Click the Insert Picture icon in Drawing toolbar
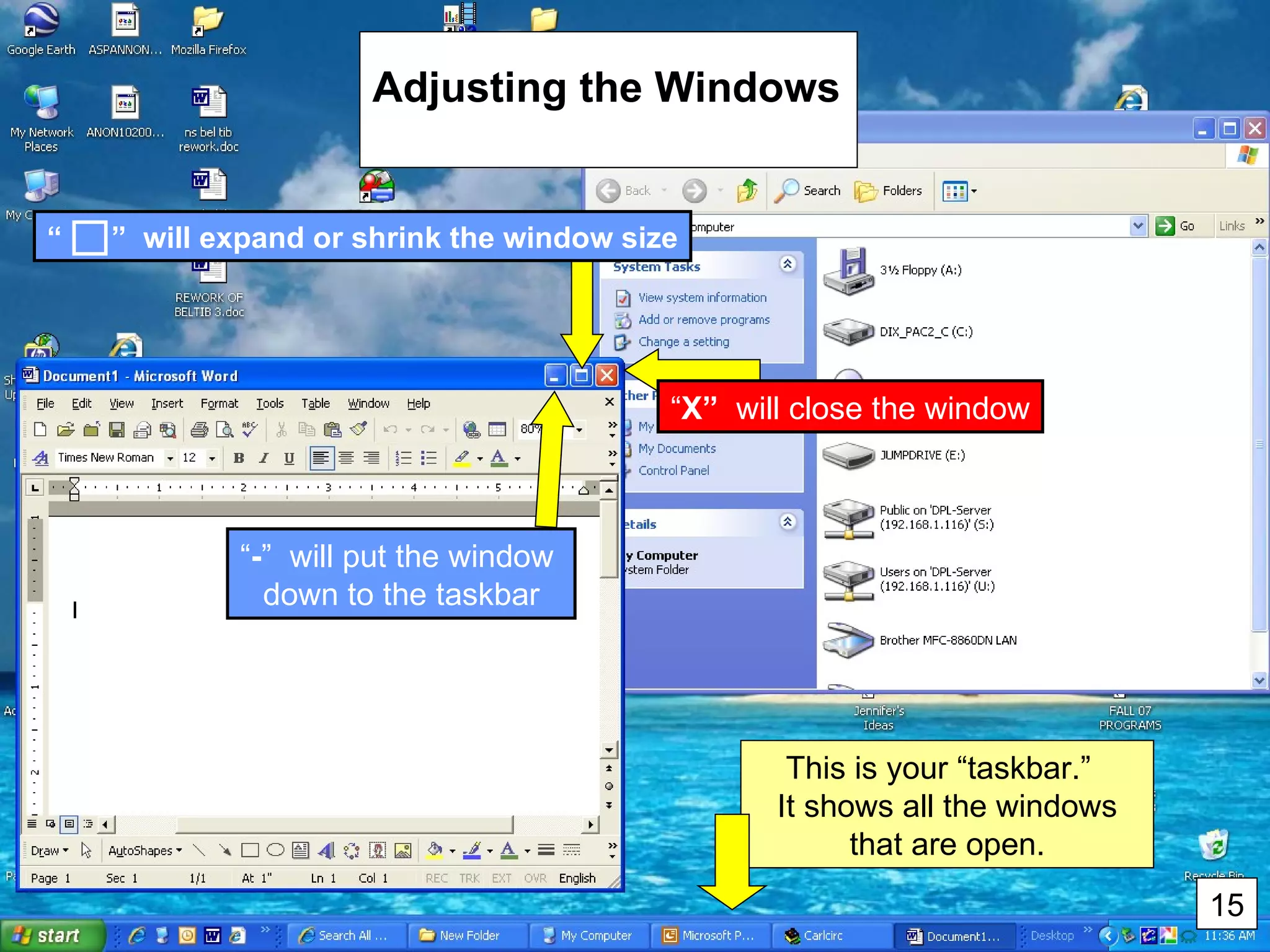Screen dimensions: 1270x952 click(x=403, y=850)
